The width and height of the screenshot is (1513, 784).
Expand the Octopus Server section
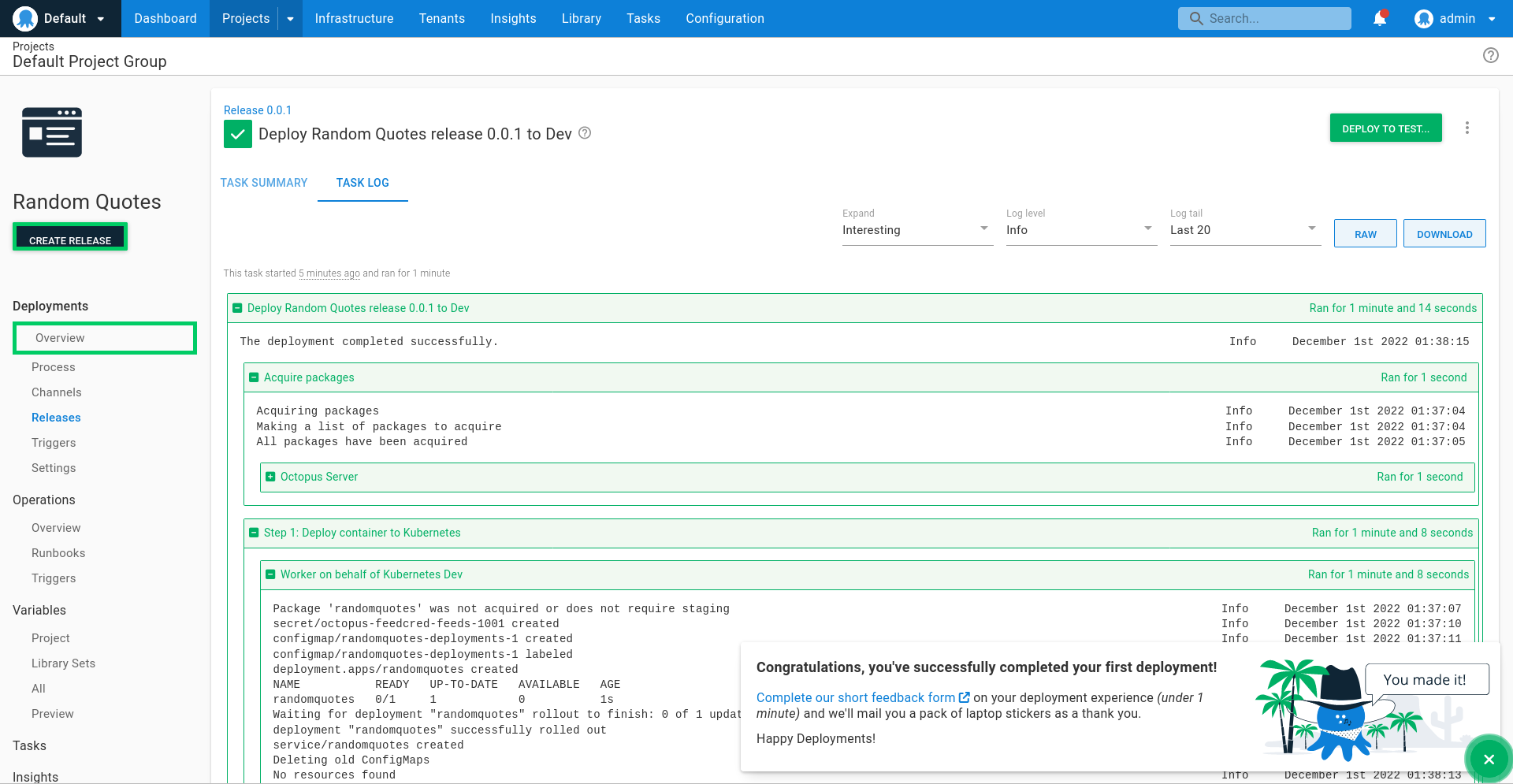click(x=270, y=477)
